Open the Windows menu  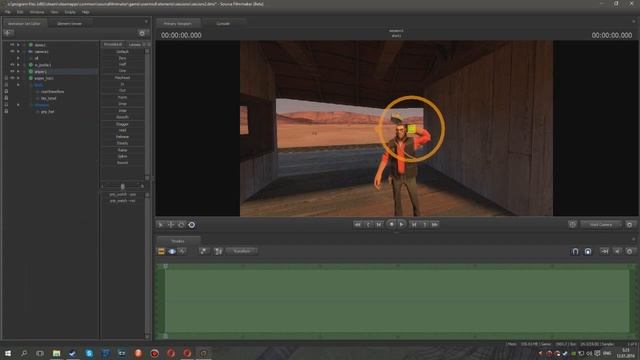click(37, 12)
